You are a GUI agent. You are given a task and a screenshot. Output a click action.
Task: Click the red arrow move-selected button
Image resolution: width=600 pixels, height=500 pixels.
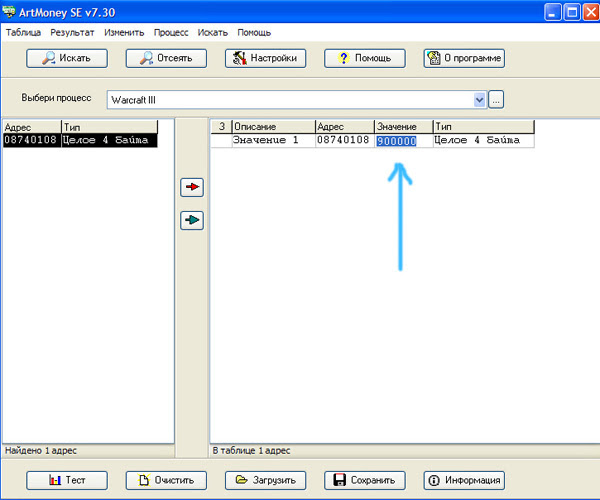click(x=192, y=187)
